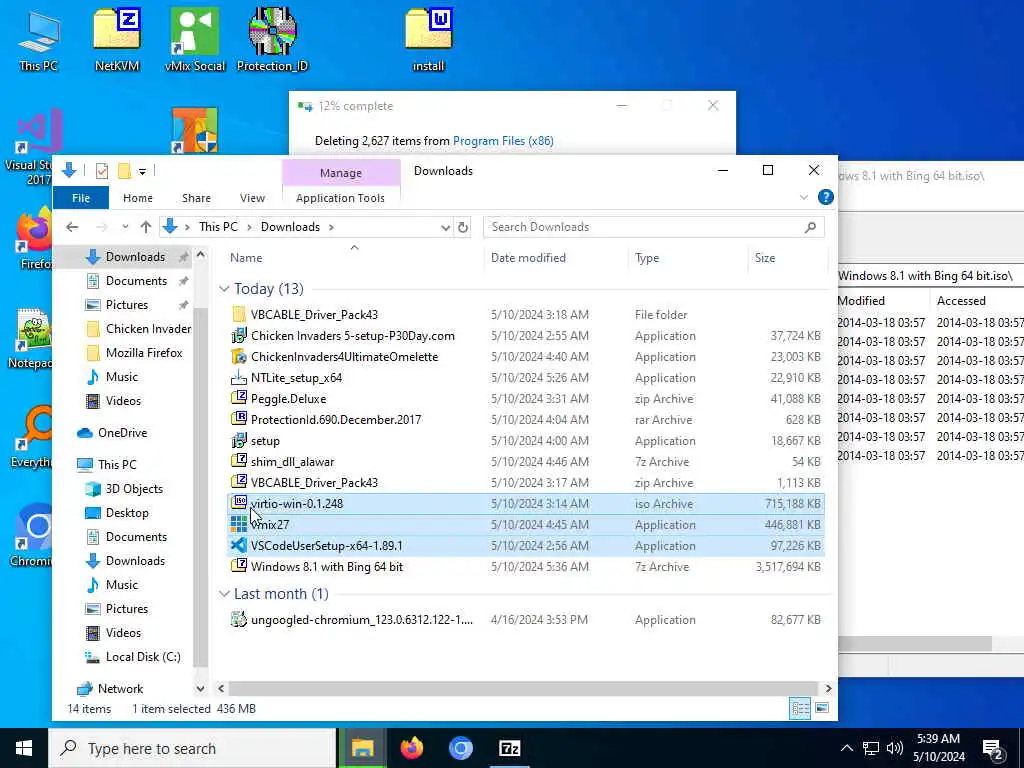Open the install folder on desktop
This screenshot has height=768, width=1024.
[428, 40]
